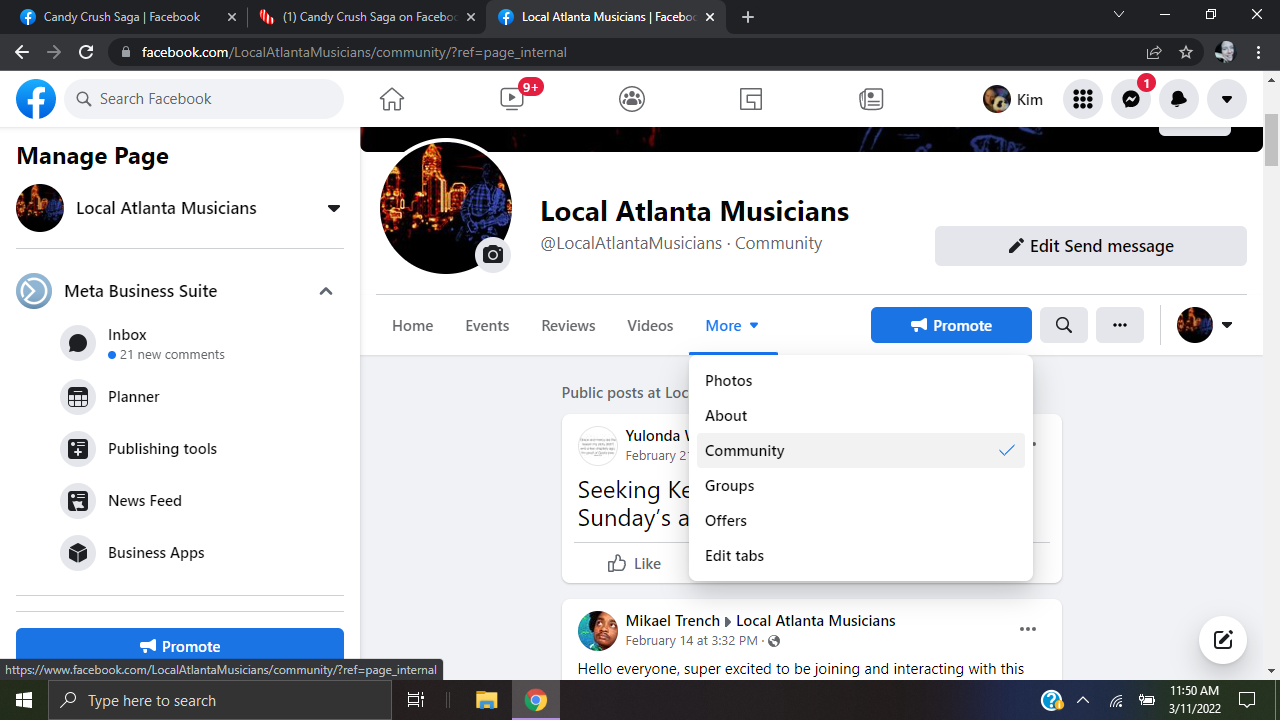Open Messenger chats icon
This screenshot has height=720, width=1280.
pos(1131,99)
